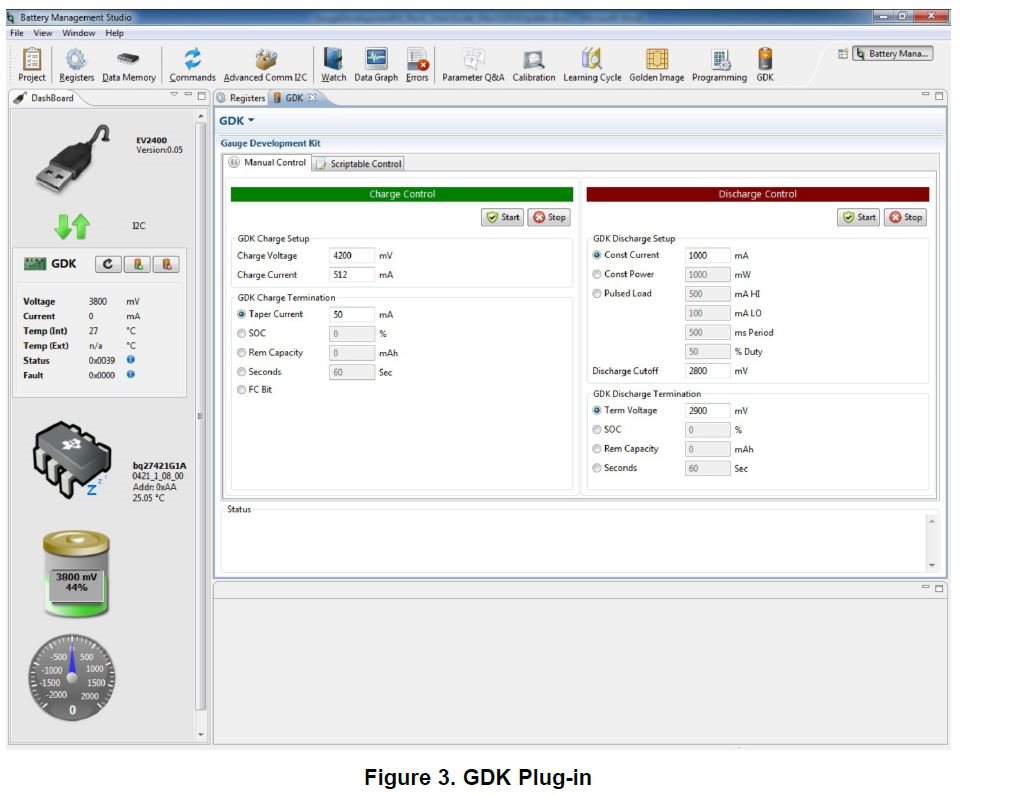Screen dimensions: 1010x797
Task: Select the Manual Control tab
Action: click(x=267, y=162)
